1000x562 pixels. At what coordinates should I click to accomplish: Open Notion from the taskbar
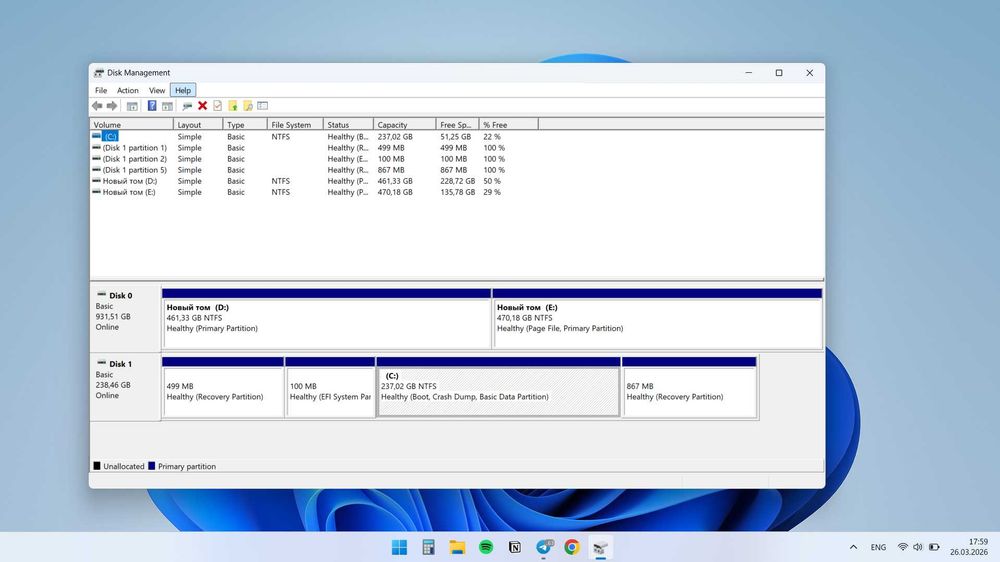[x=515, y=547]
